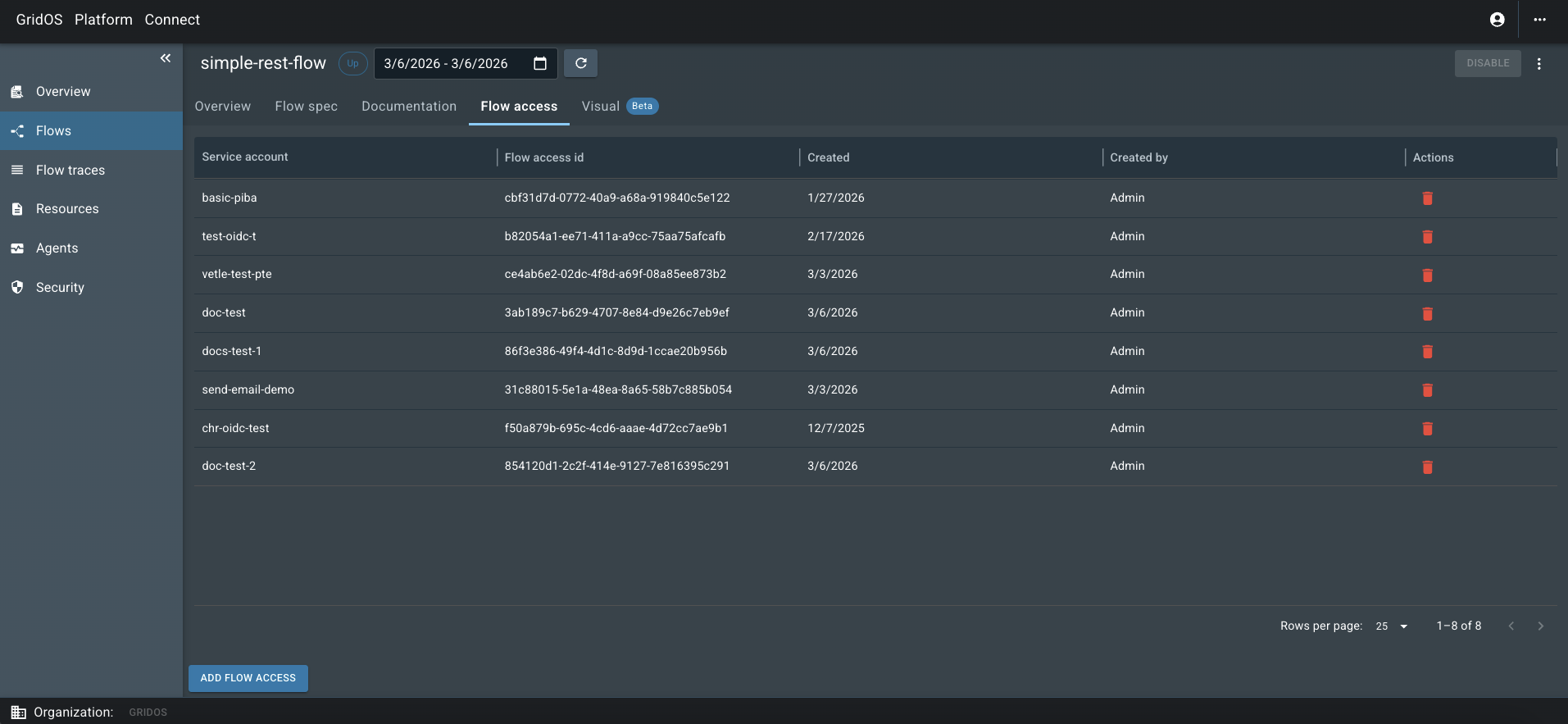
Task: Click the Actions column header
Action: (1434, 157)
